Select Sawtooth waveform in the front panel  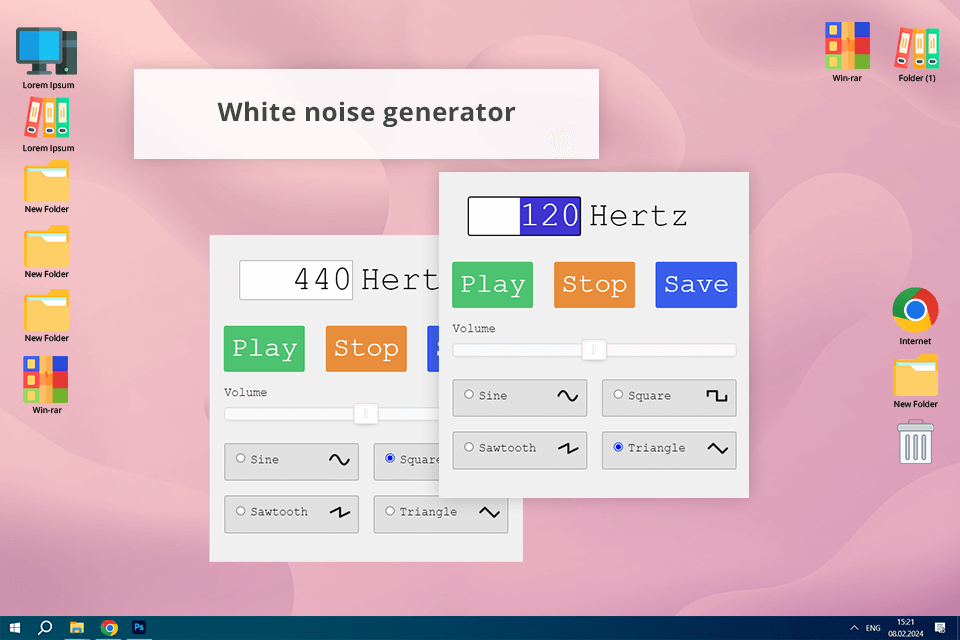pos(520,450)
